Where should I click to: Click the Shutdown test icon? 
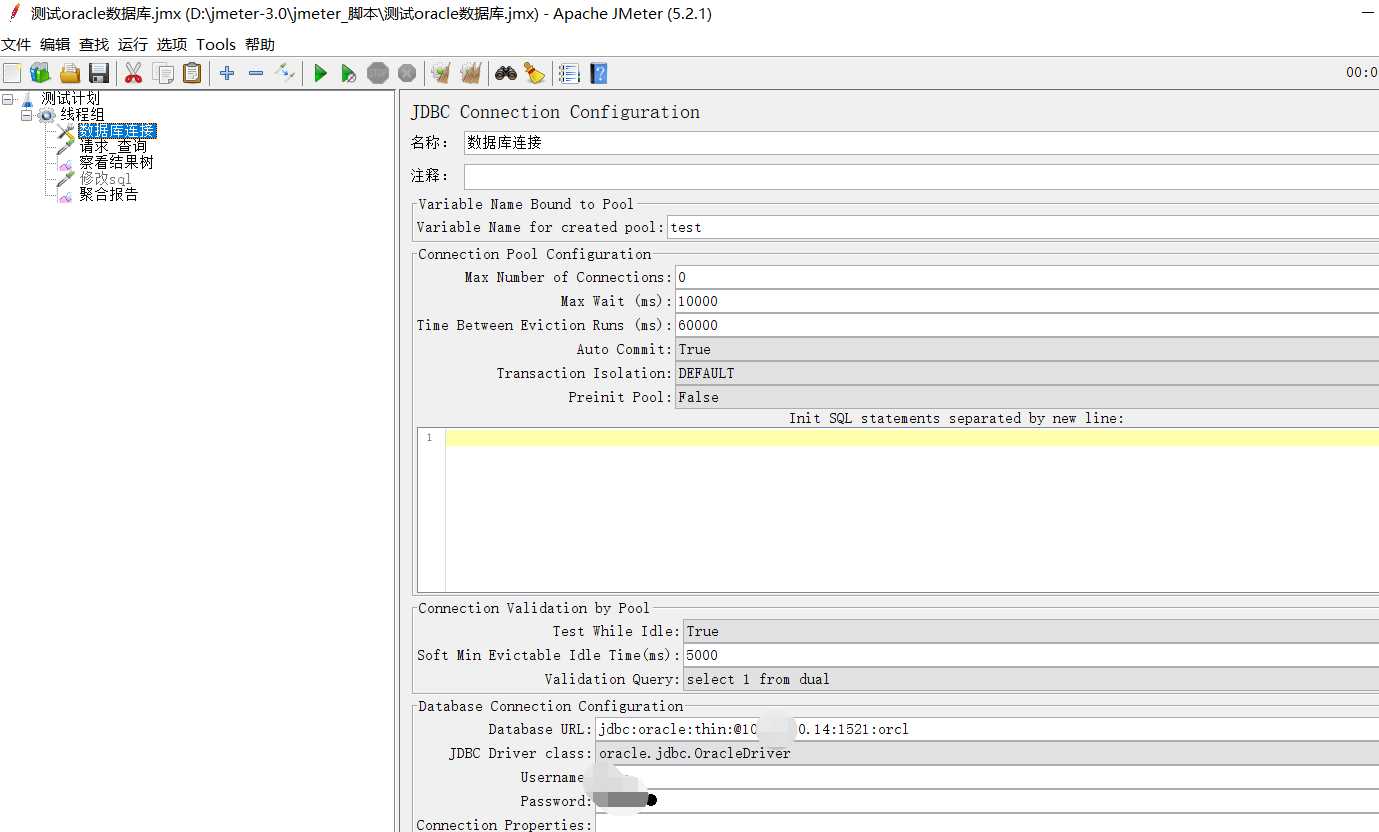[x=407, y=73]
